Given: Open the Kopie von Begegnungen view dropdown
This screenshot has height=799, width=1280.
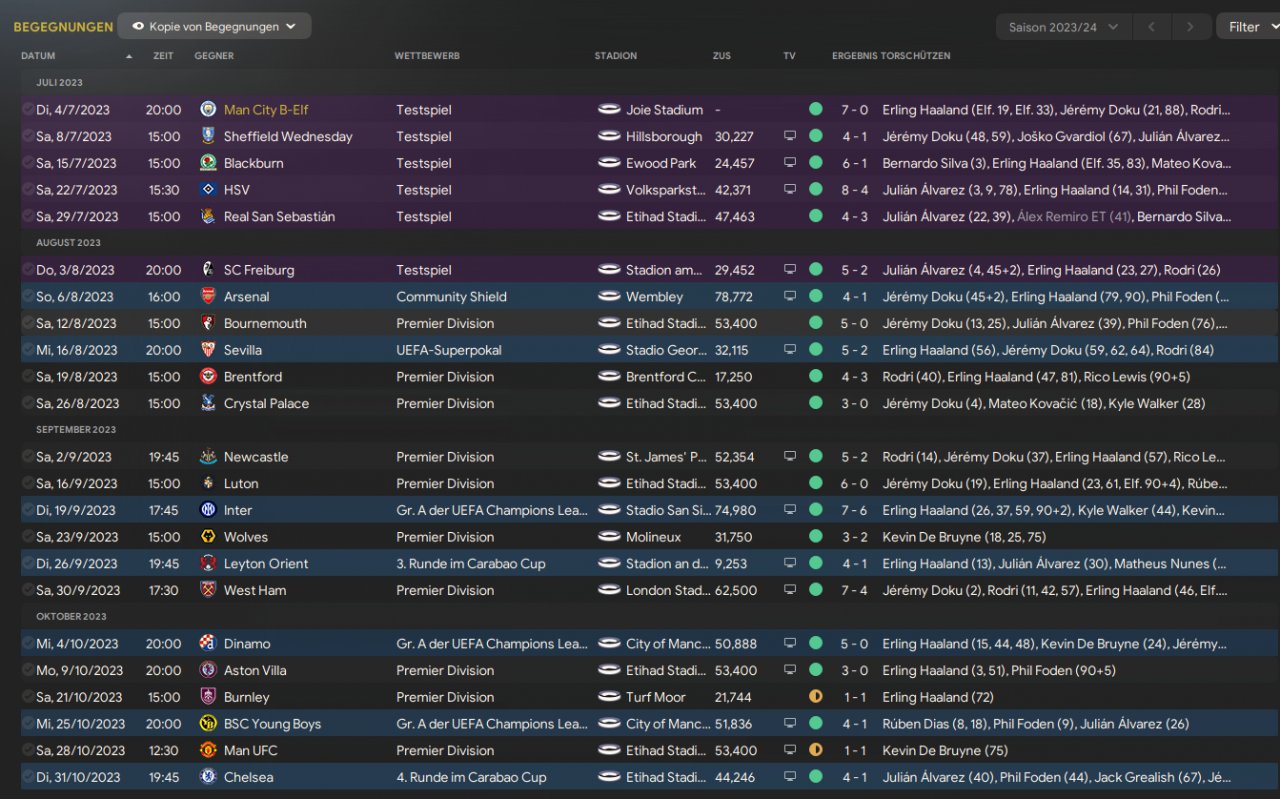Looking at the screenshot, I should [x=214, y=27].
